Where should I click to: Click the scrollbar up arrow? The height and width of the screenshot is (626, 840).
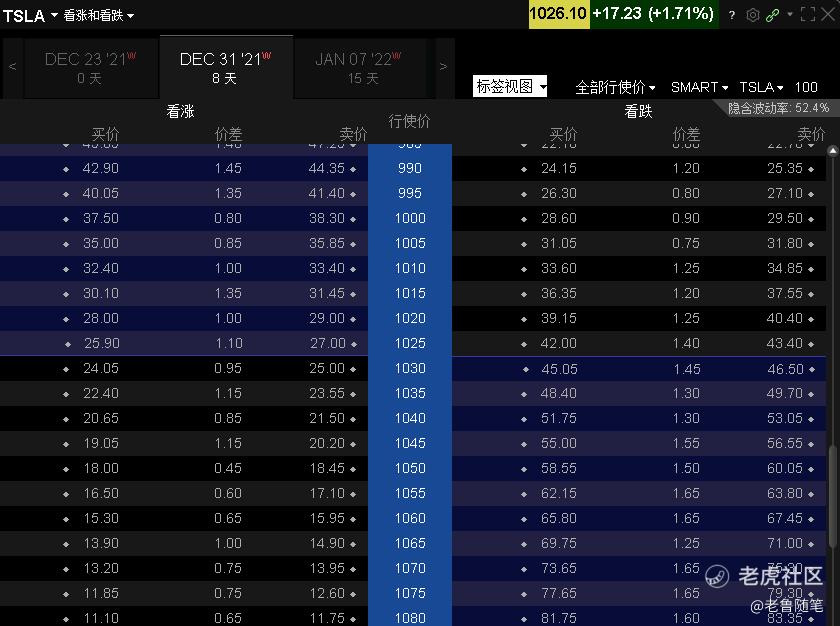tap(832, 151)
